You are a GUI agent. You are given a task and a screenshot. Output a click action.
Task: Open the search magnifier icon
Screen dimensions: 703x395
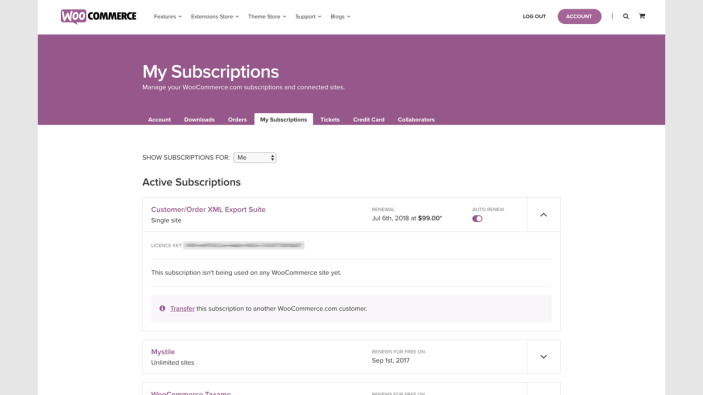coord(626,16)
